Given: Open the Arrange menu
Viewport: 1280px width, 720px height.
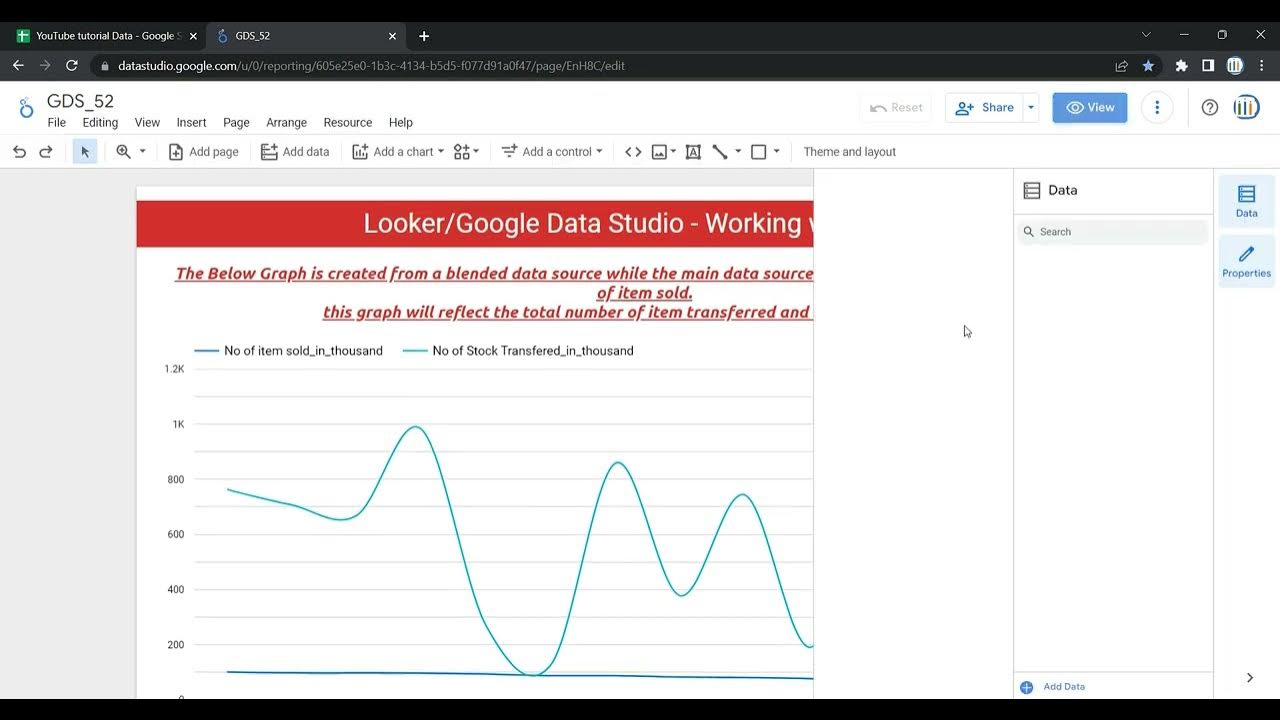Looking at the screenshot, I should point(286,122).
